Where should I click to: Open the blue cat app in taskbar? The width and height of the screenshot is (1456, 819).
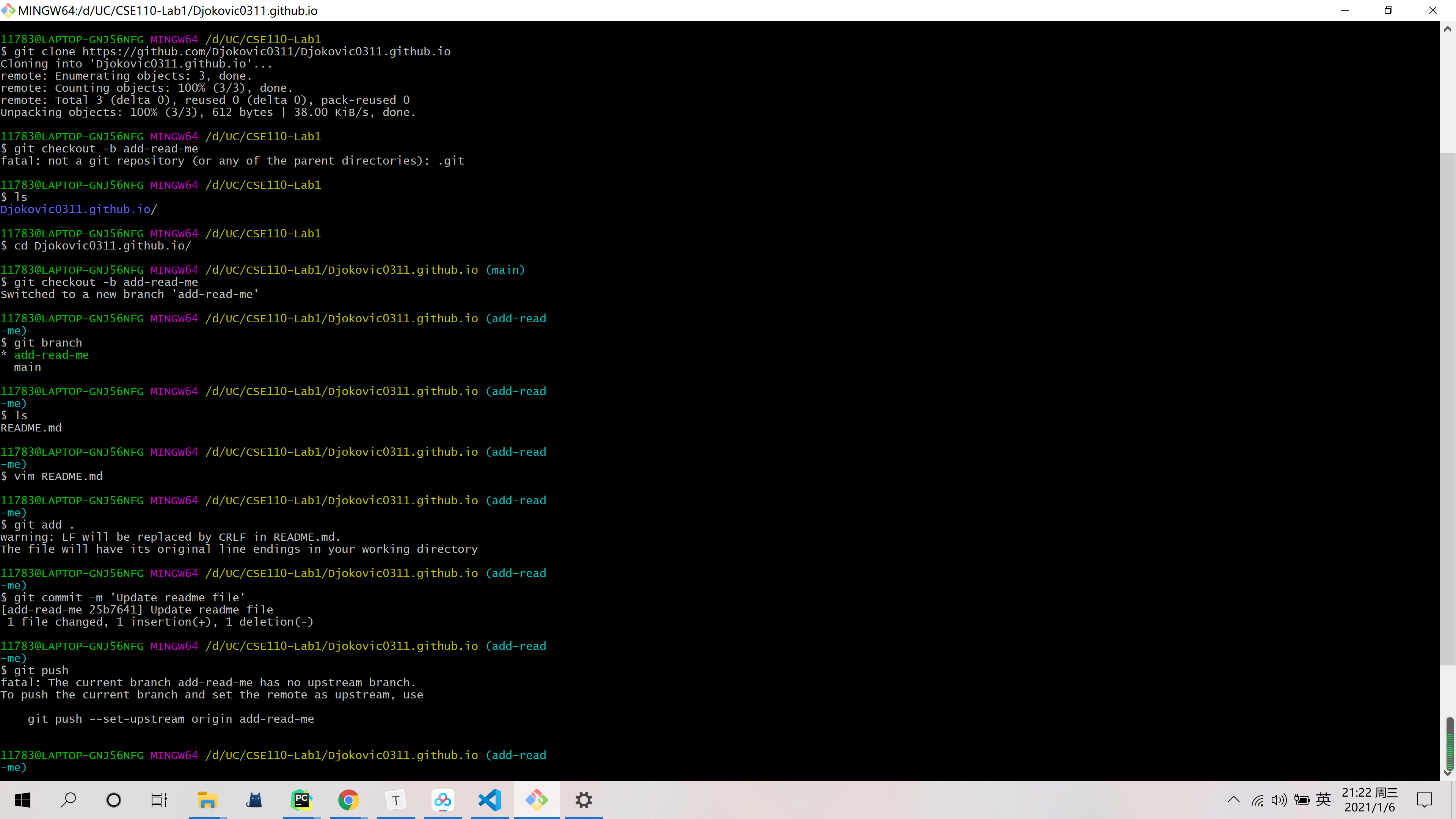[254, 800]
